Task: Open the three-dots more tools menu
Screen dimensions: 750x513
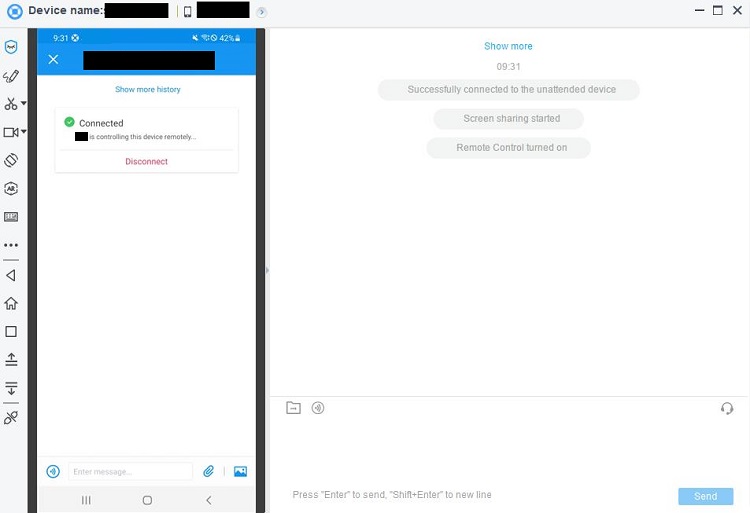Action: 11,245
